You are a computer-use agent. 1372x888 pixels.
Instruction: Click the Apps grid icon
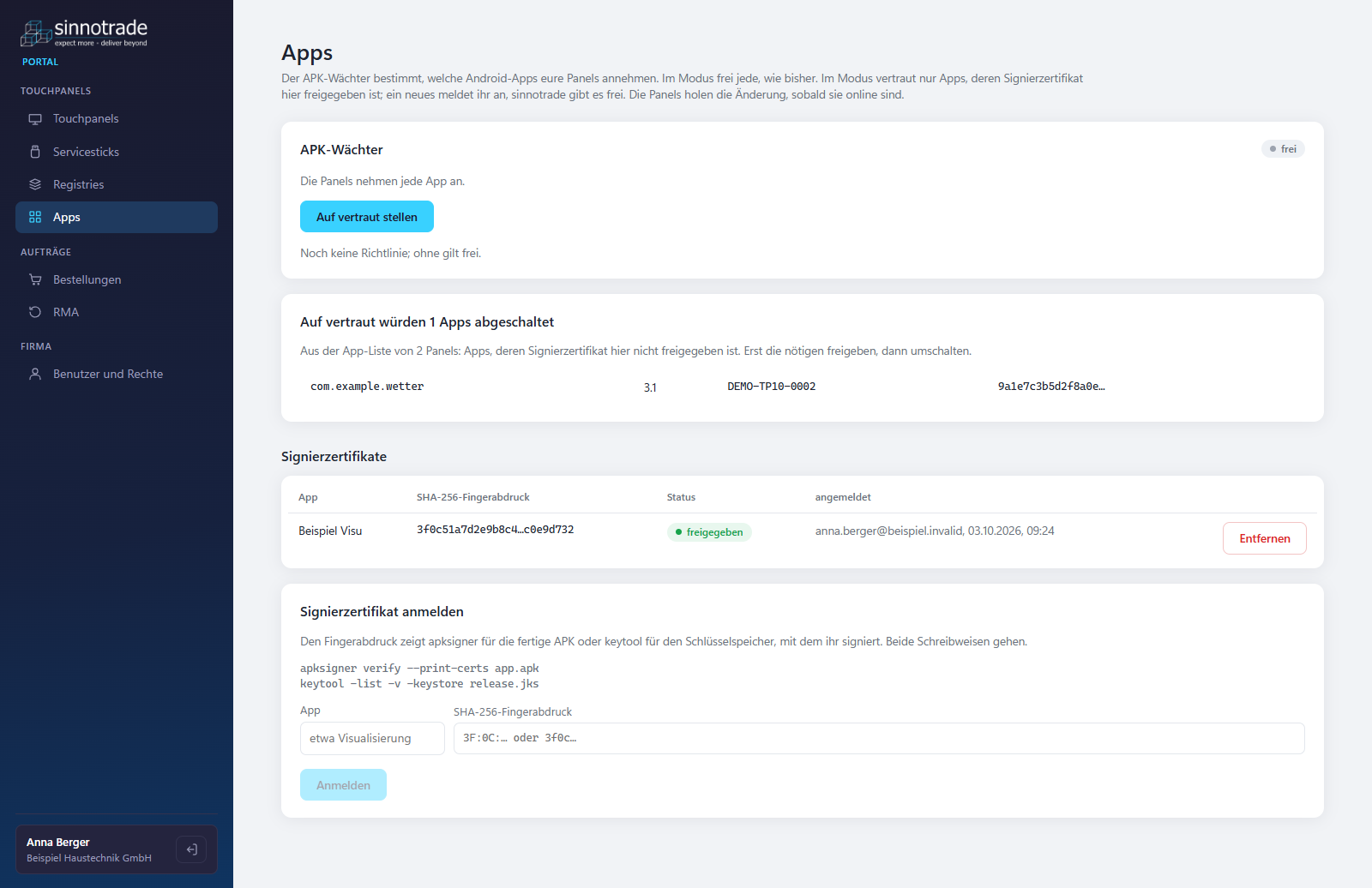tap(35, 217)
